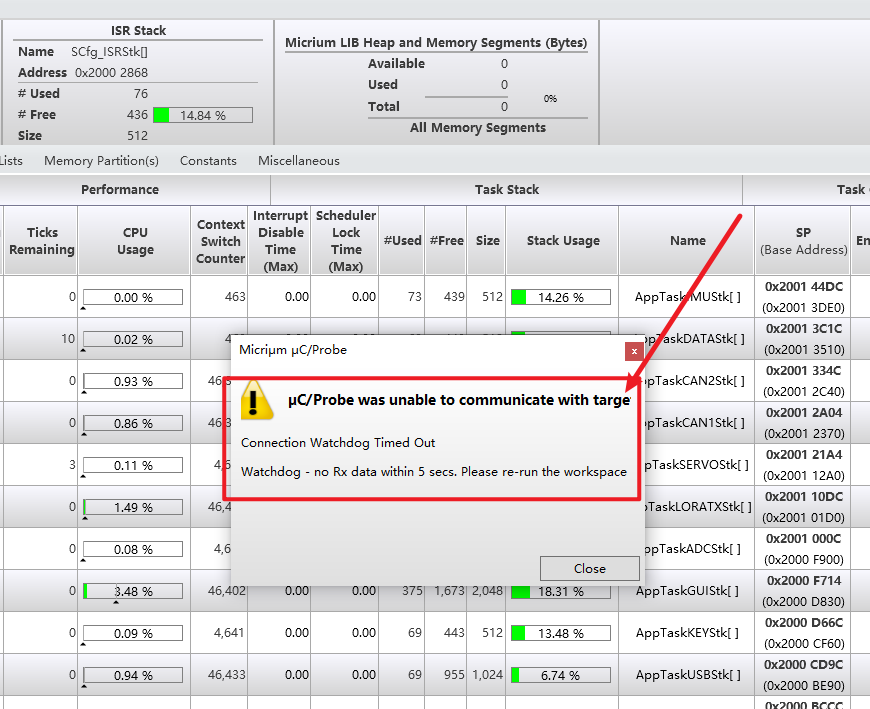This screenshot has height=709, width=870.
Task: Click the Task Stack group header
Action: tap(507, 190)
